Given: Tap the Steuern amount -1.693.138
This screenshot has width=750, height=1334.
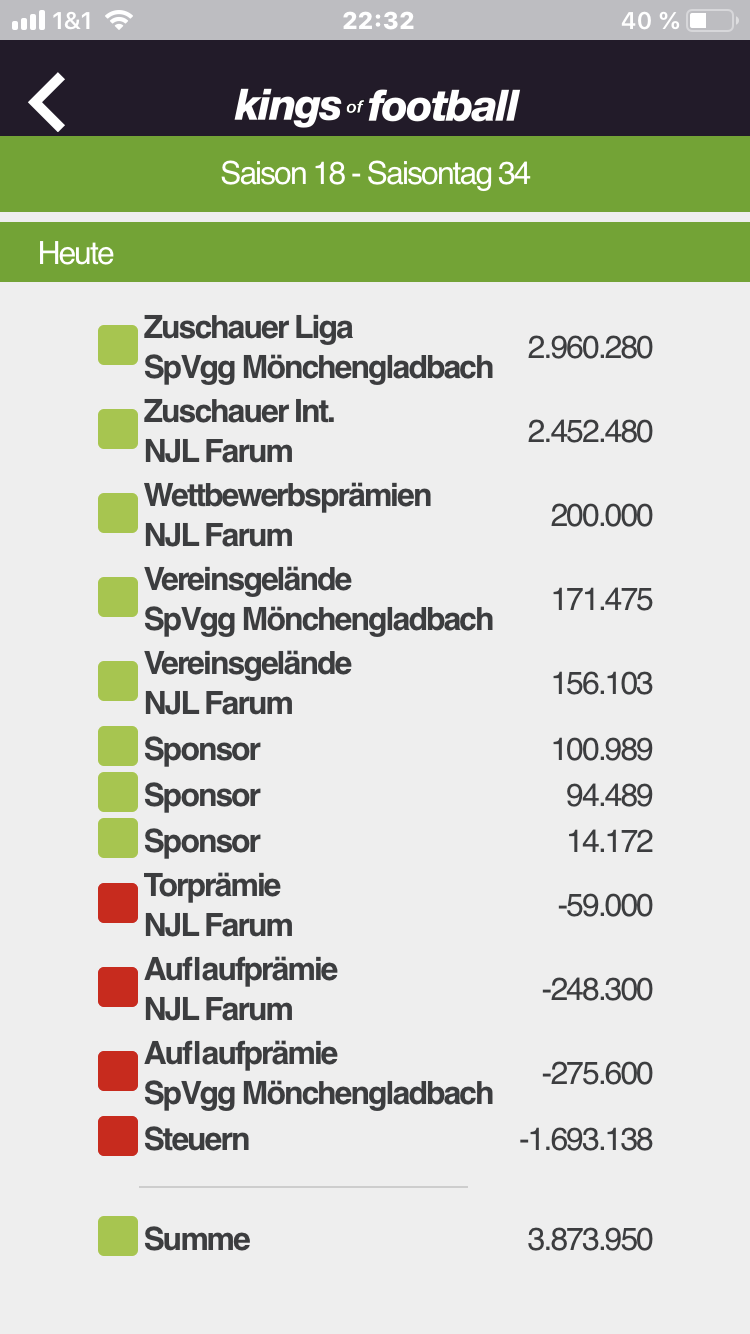Looking at the screenshot, I should point(586,1139).
